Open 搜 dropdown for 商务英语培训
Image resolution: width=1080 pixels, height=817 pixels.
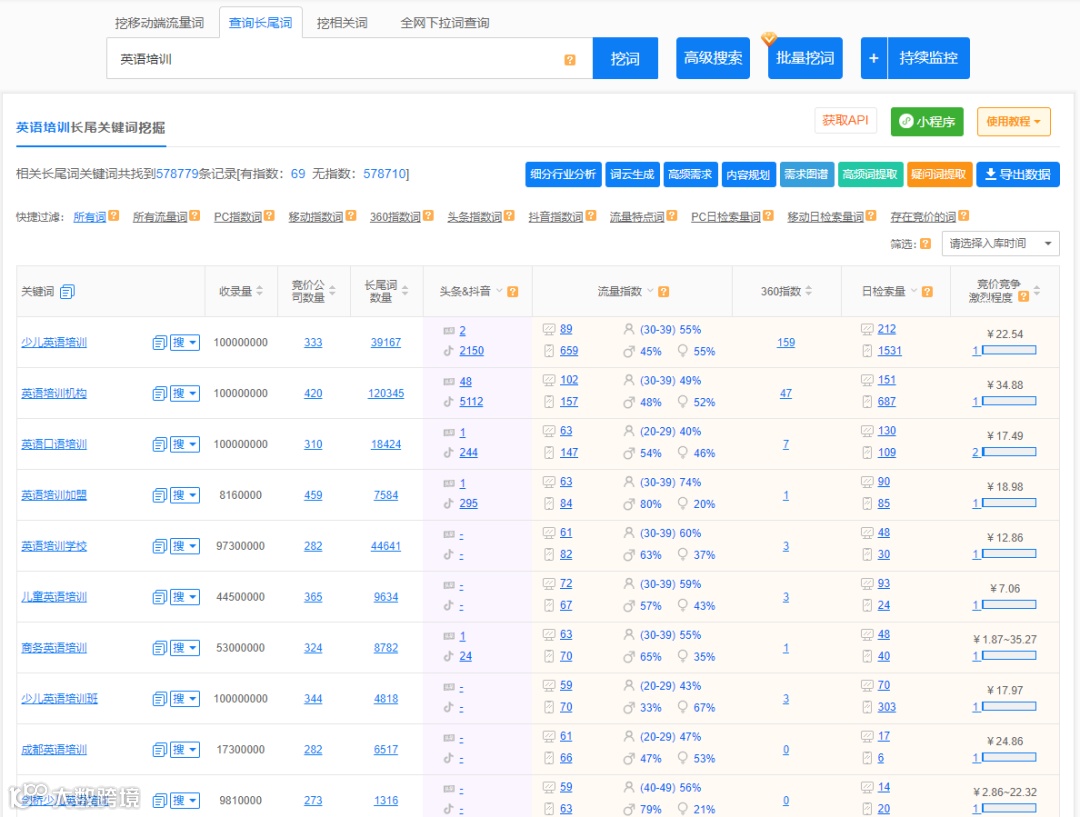coord(185,648)
